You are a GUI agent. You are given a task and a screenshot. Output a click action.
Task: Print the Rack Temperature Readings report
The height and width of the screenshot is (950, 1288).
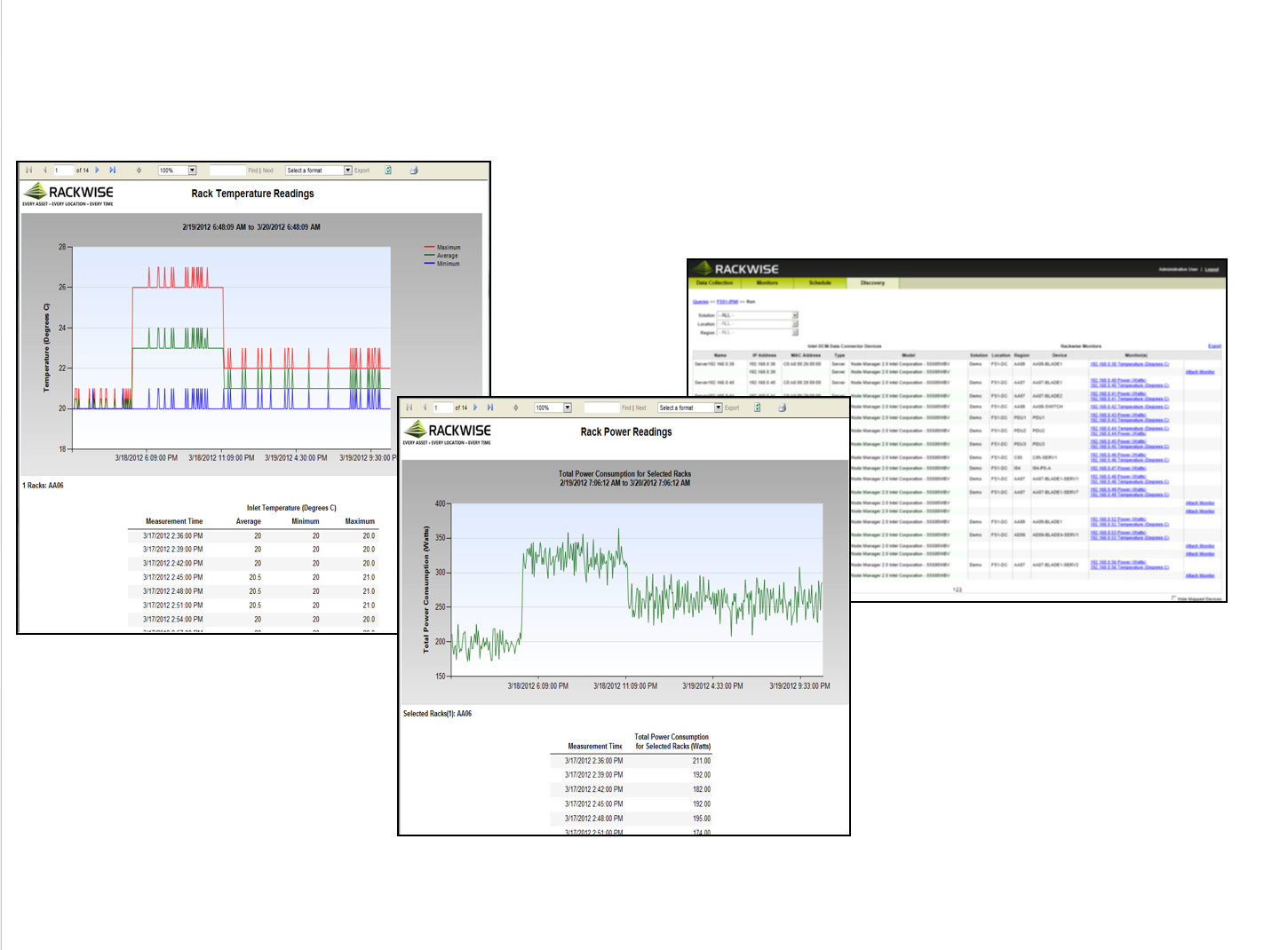(414, 170)
